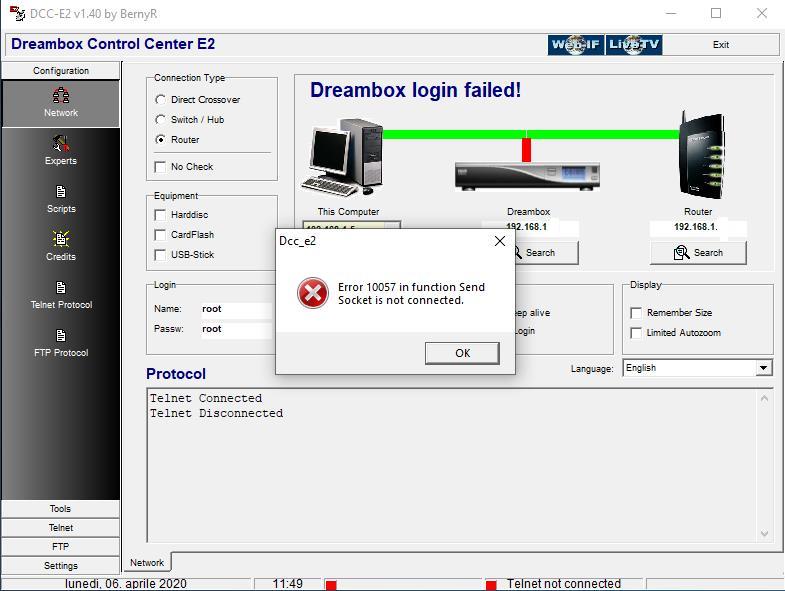Click the Dreambox receiver image
This screenshot has height=591, width=785.
pyautogui.click(x=527, y=176)
